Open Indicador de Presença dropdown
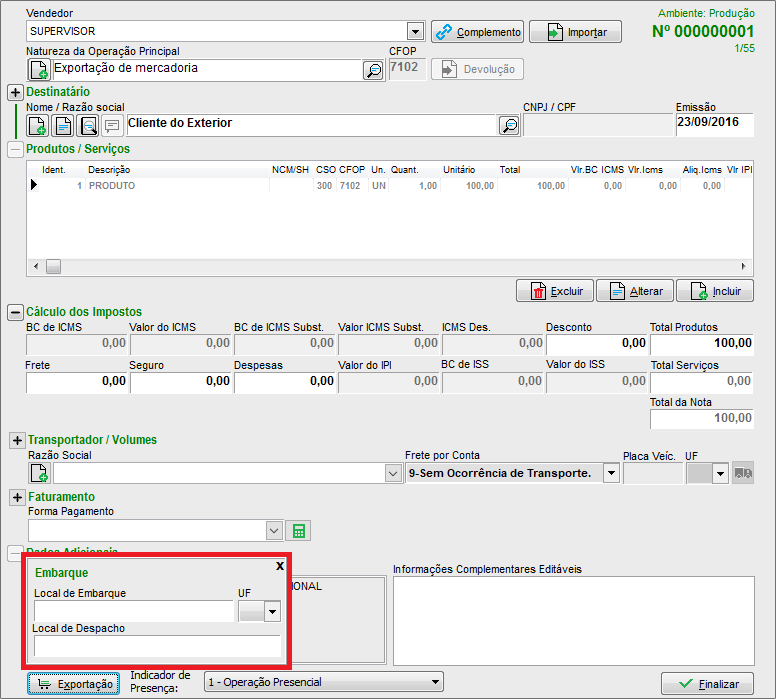This screenshot has width=776, height=699. point(433,682)
